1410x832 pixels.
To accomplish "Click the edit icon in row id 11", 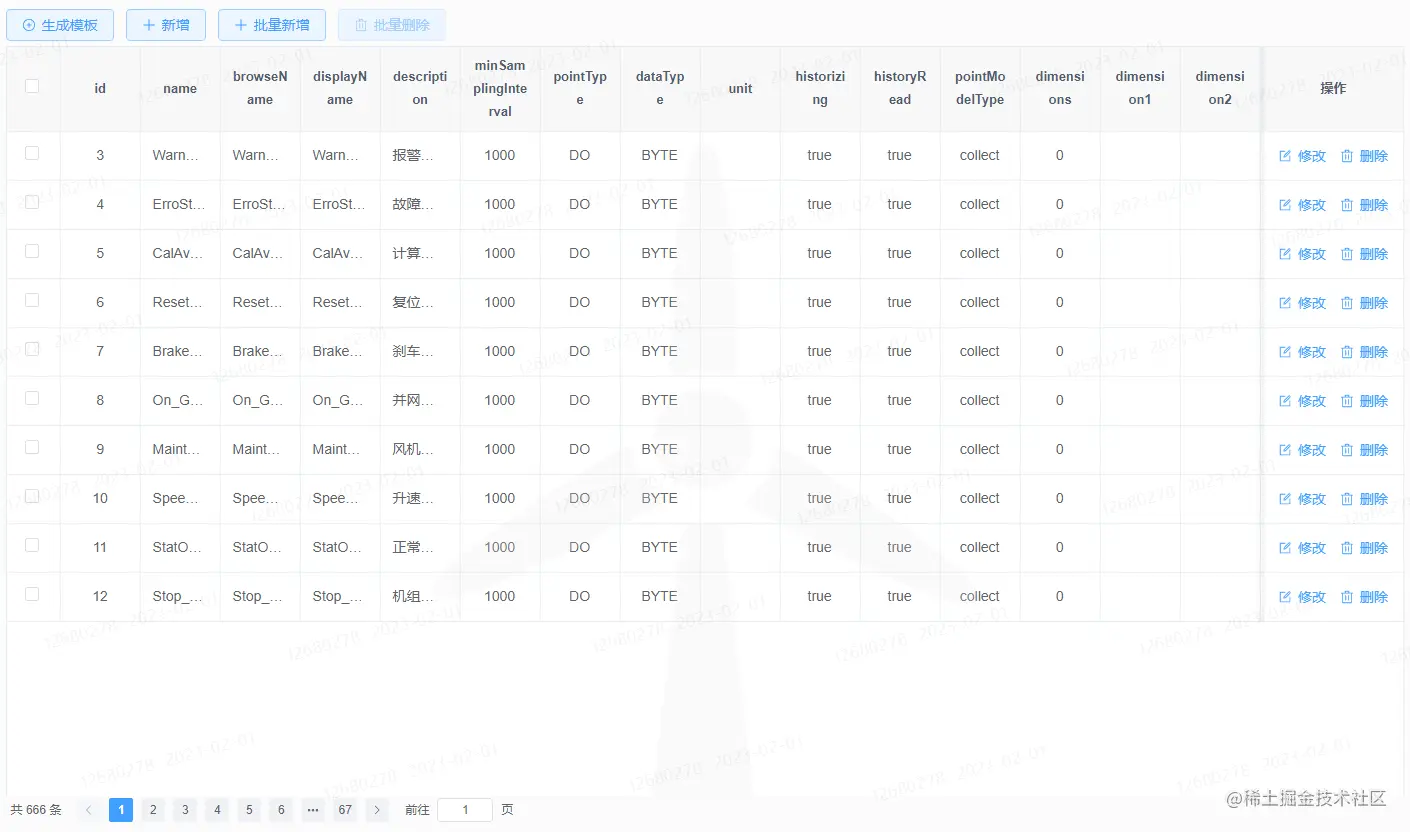I will pyautogui.click(x=1285, y=548).
